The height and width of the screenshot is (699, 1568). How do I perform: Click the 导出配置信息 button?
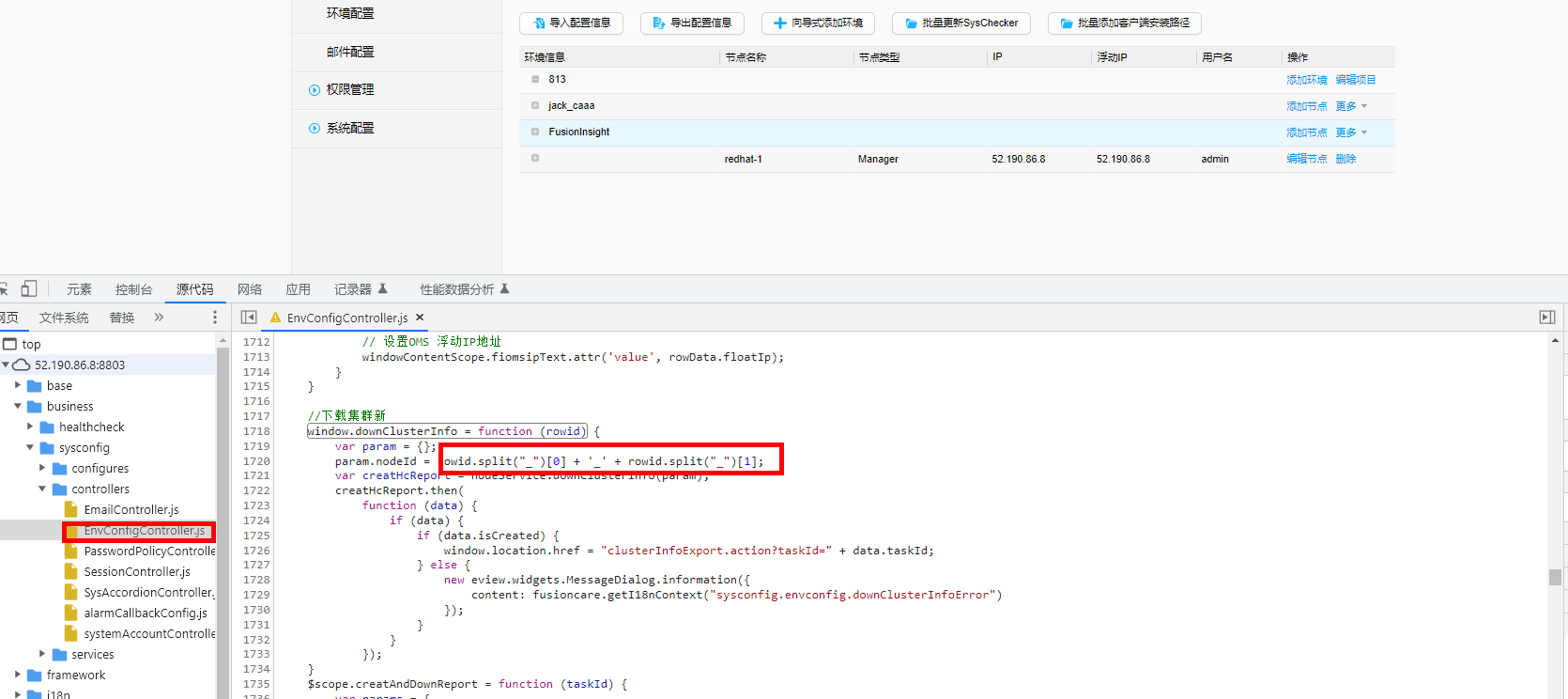point(692,23)
